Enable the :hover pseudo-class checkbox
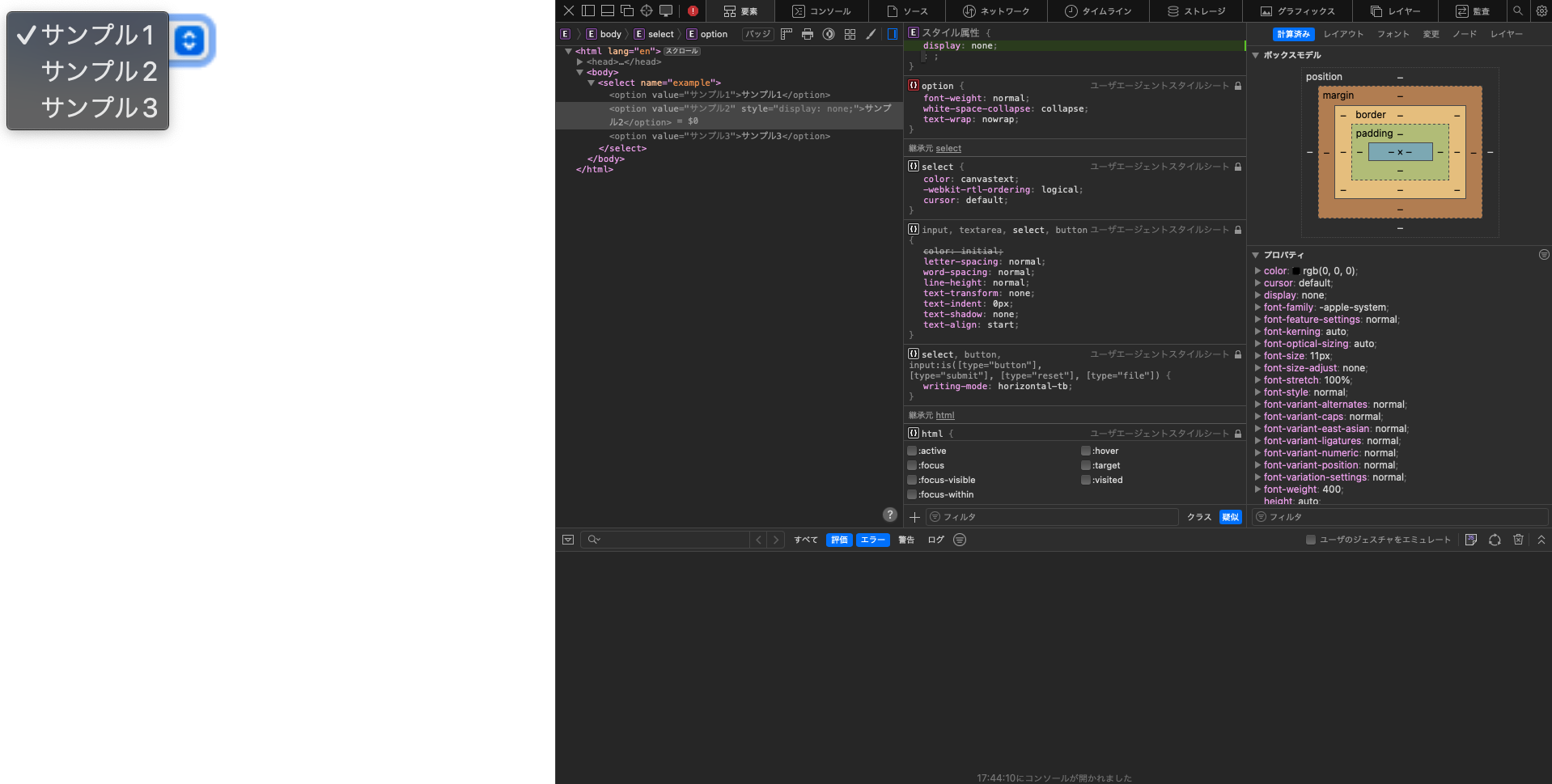The width and height of the screenshot is (1552, 784). [x=1086, y=451]
